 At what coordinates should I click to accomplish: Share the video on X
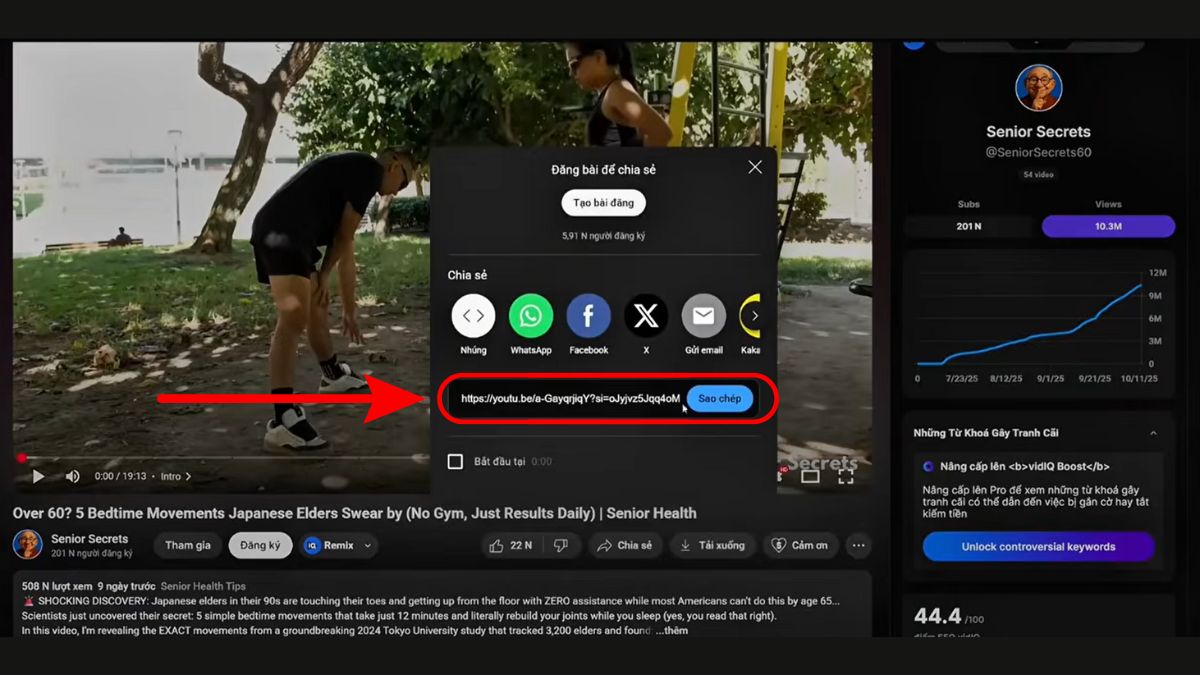click(646, 317)
